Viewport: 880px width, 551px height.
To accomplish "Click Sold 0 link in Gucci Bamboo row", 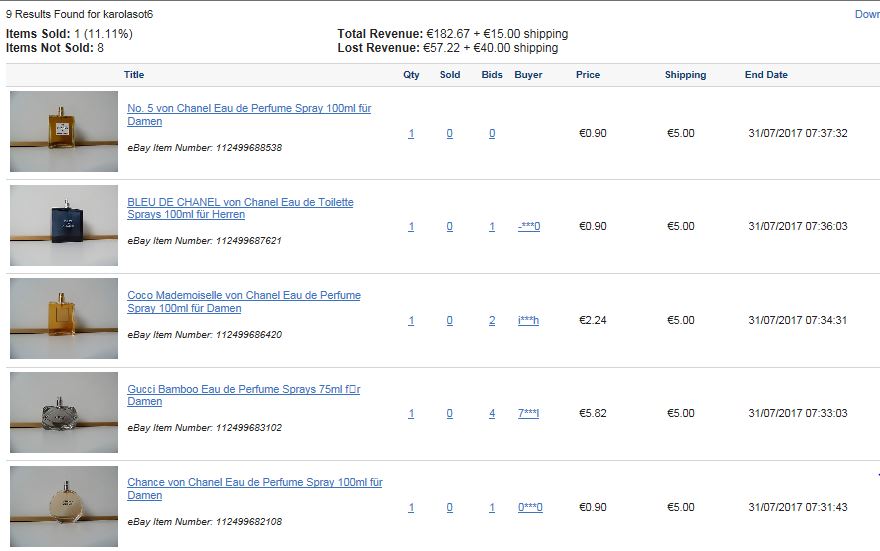I will [450, 414].
